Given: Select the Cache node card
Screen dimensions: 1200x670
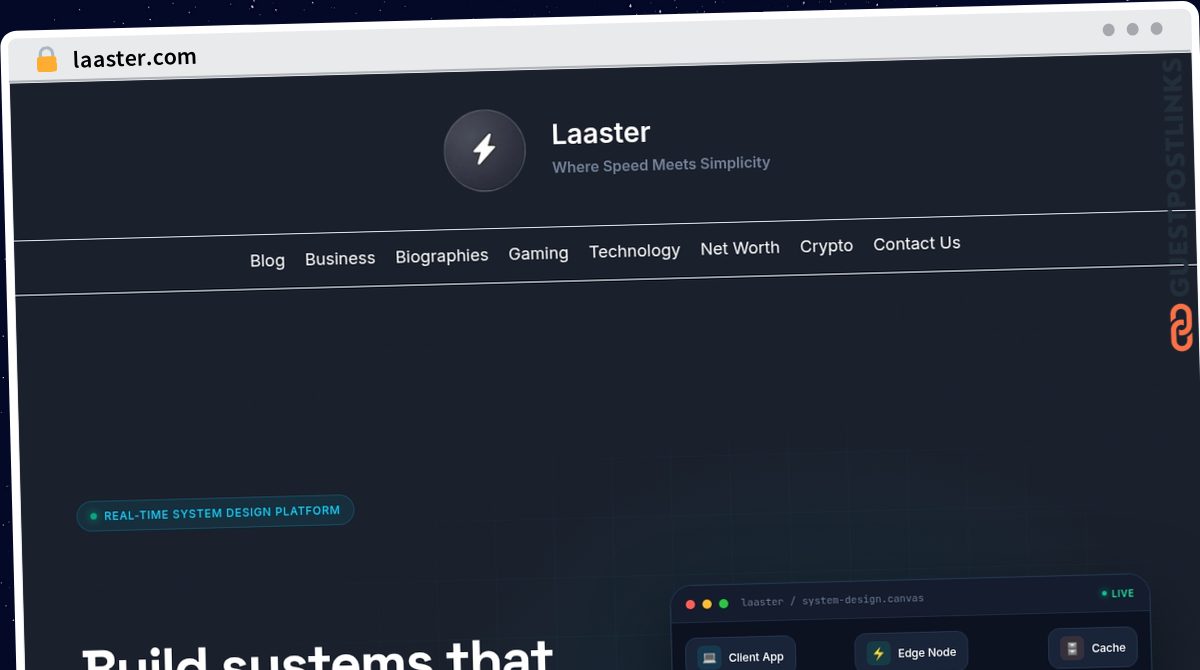Looking at the screenshot, I should click(x=1093, y=648).
